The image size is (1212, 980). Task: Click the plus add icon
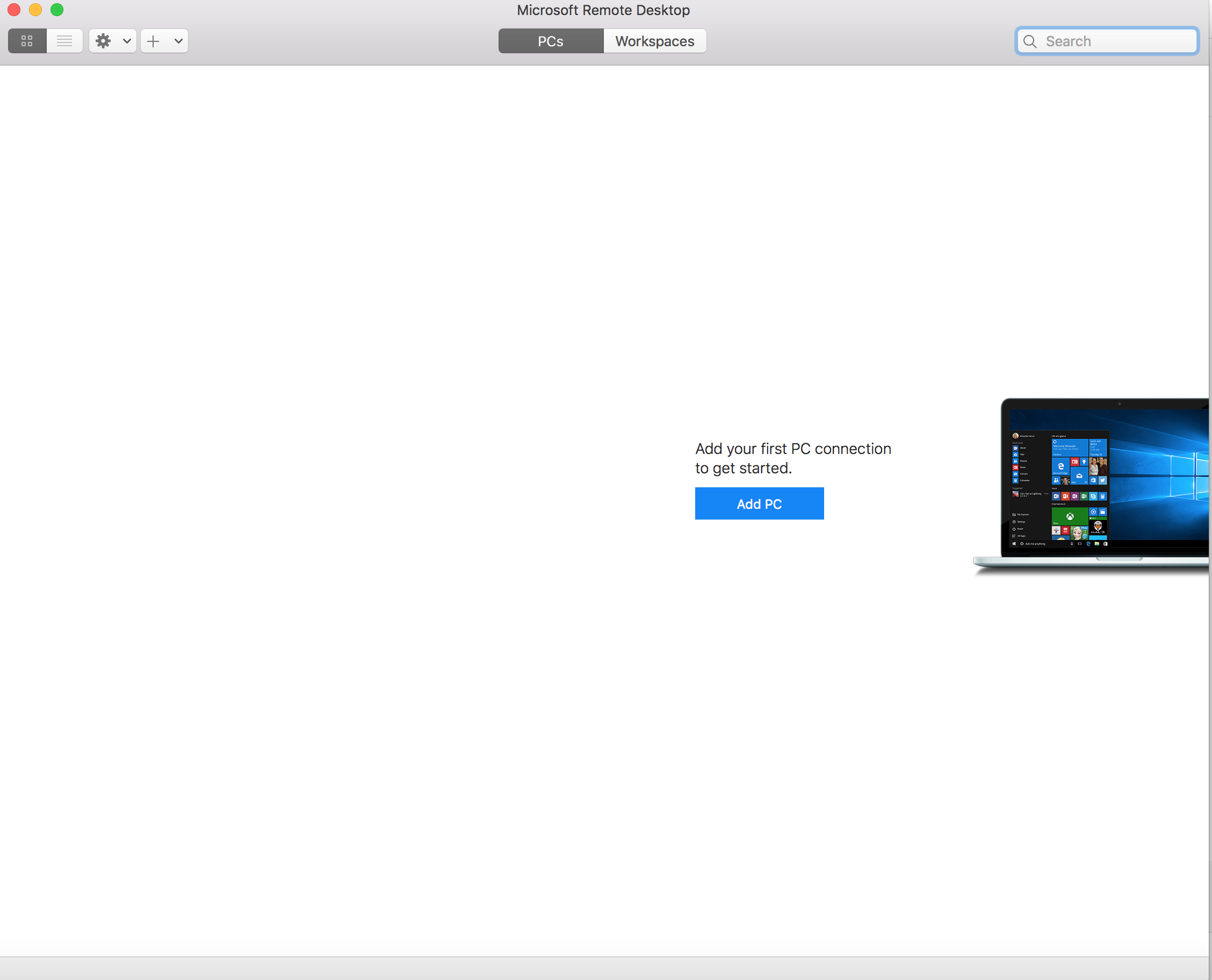click(153, 41)
